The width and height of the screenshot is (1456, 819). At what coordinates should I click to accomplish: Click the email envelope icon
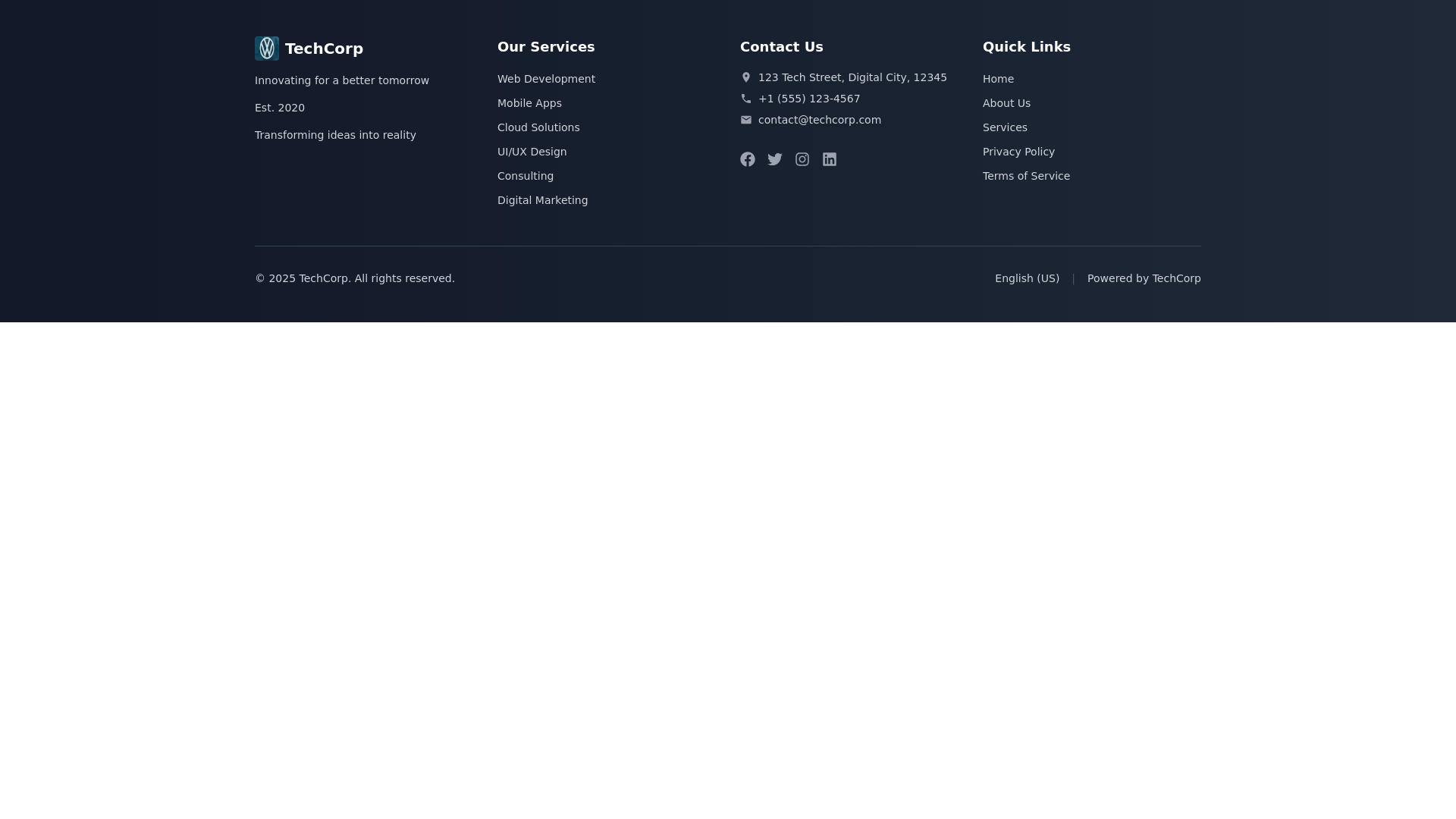point(746,120)
